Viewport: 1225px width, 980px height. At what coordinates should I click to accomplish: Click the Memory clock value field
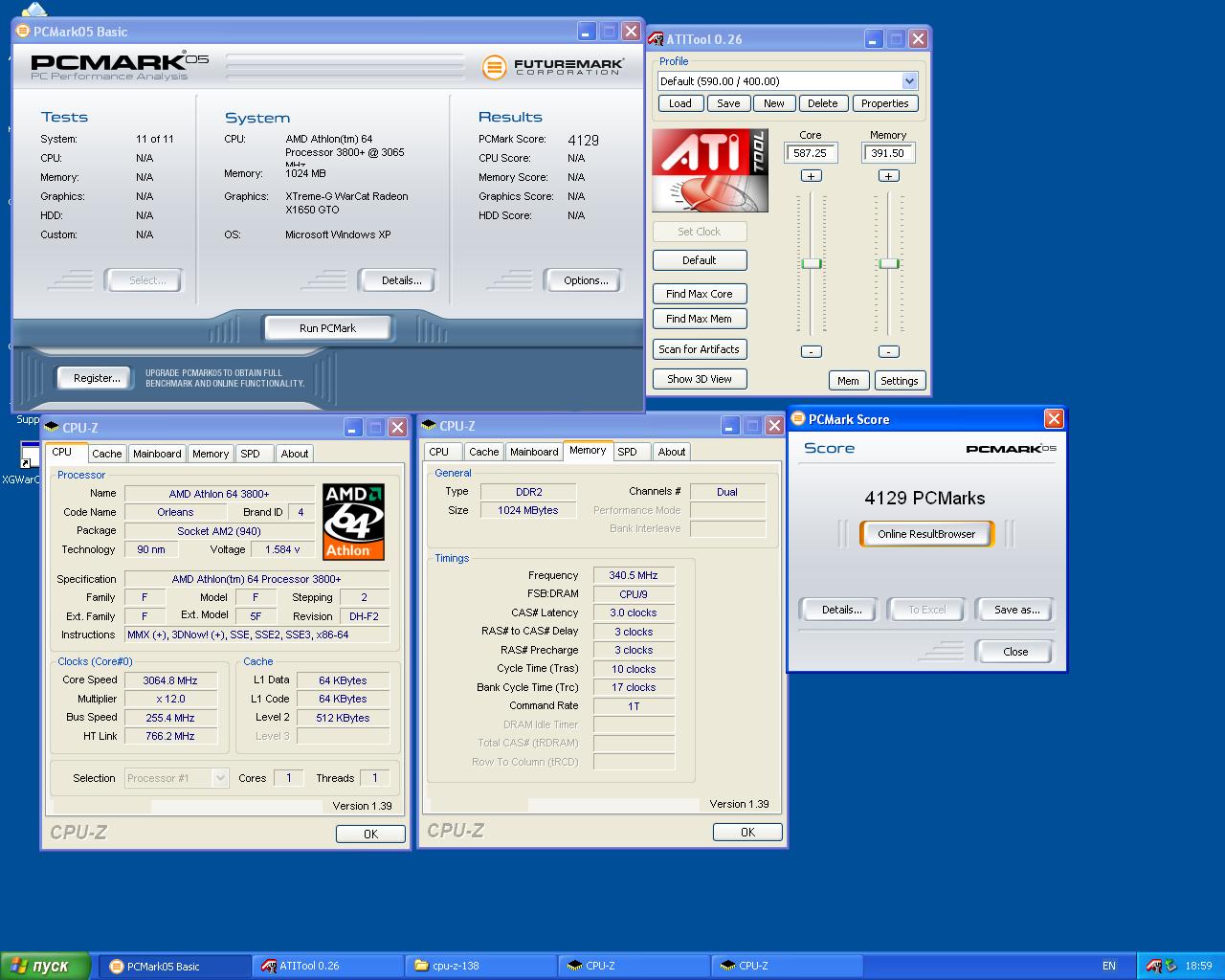889,153
